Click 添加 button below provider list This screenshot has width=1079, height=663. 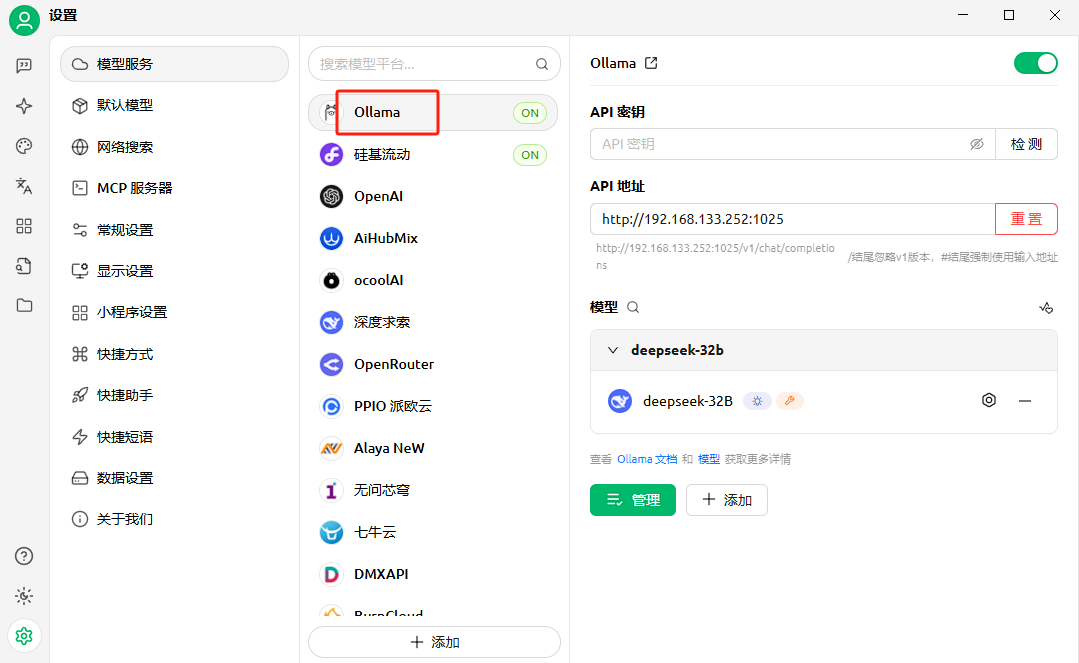434,642
